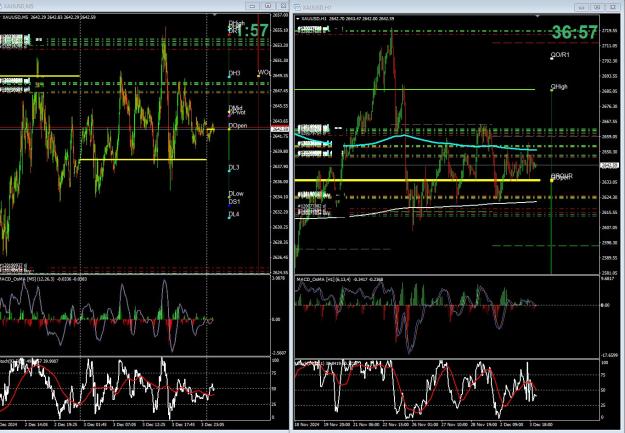The height and width of the screenshot is (433, 625).
Task: Select the WO label on M5 chart
Action: 264,73
